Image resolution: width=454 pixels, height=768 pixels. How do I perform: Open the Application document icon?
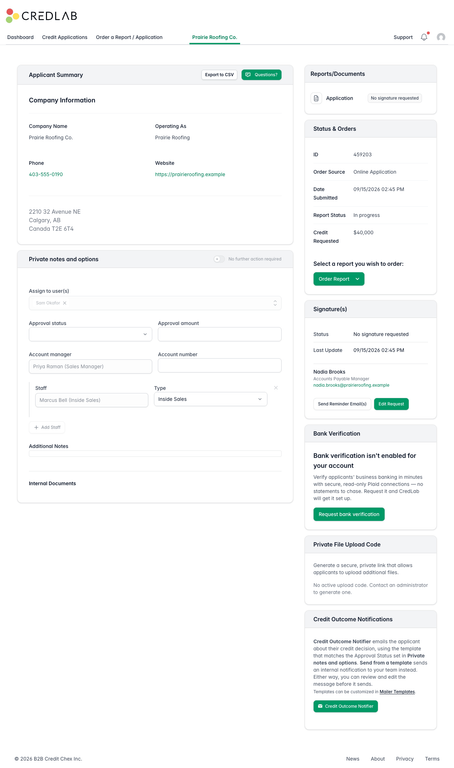click(316, 98)
